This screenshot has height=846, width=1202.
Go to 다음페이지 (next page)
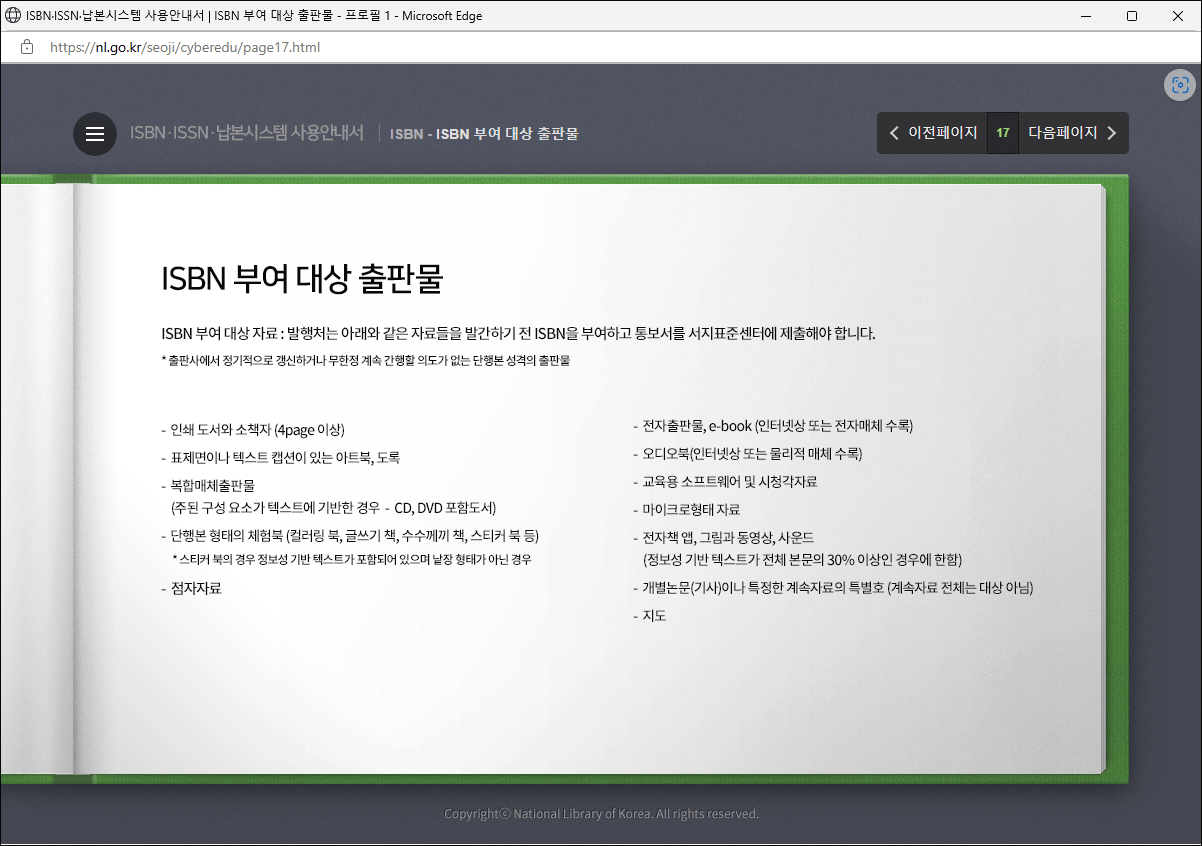[x=1074, y=133]
